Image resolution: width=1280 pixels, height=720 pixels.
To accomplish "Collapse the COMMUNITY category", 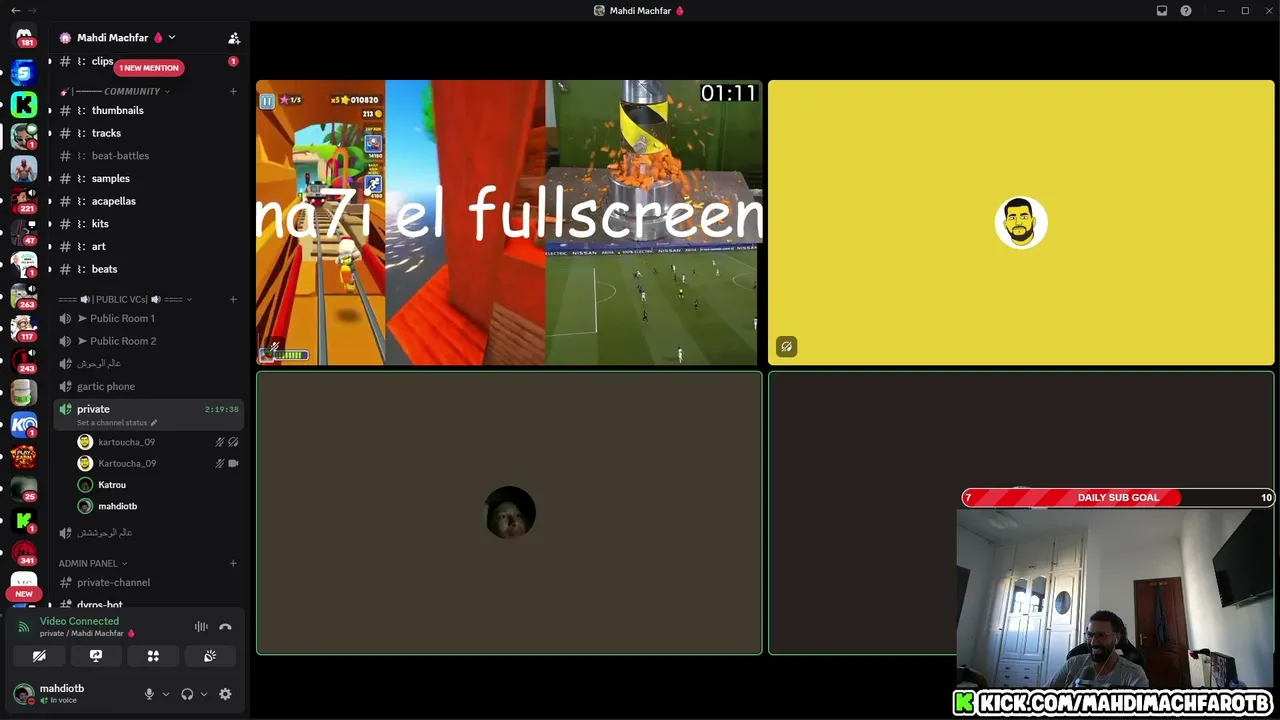I will point(114,91).
